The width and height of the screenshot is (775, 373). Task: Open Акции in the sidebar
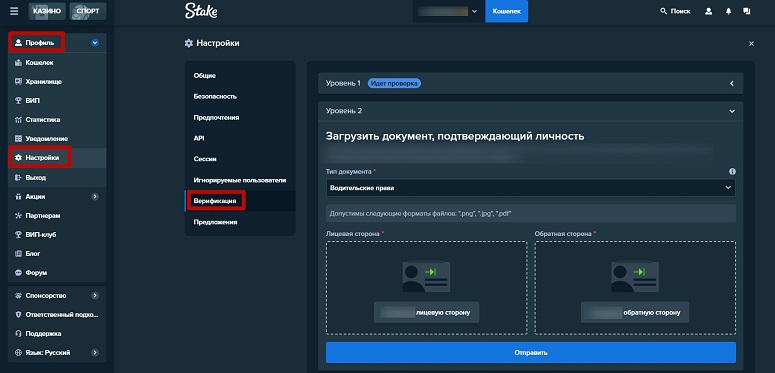(57, 197)
